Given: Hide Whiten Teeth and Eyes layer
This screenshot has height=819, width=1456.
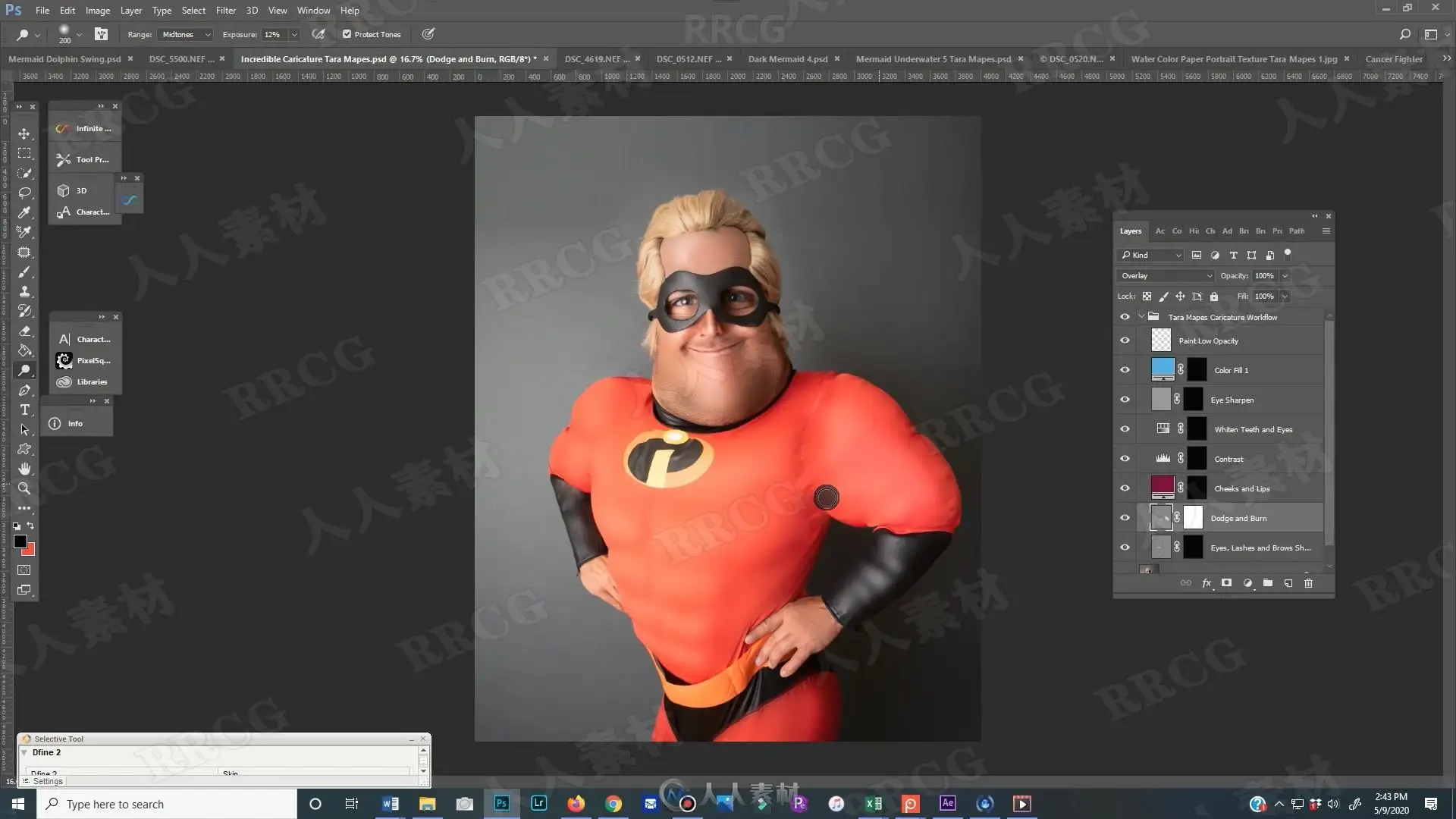Looking at the screenshot, I should [x=1125, y=429].
